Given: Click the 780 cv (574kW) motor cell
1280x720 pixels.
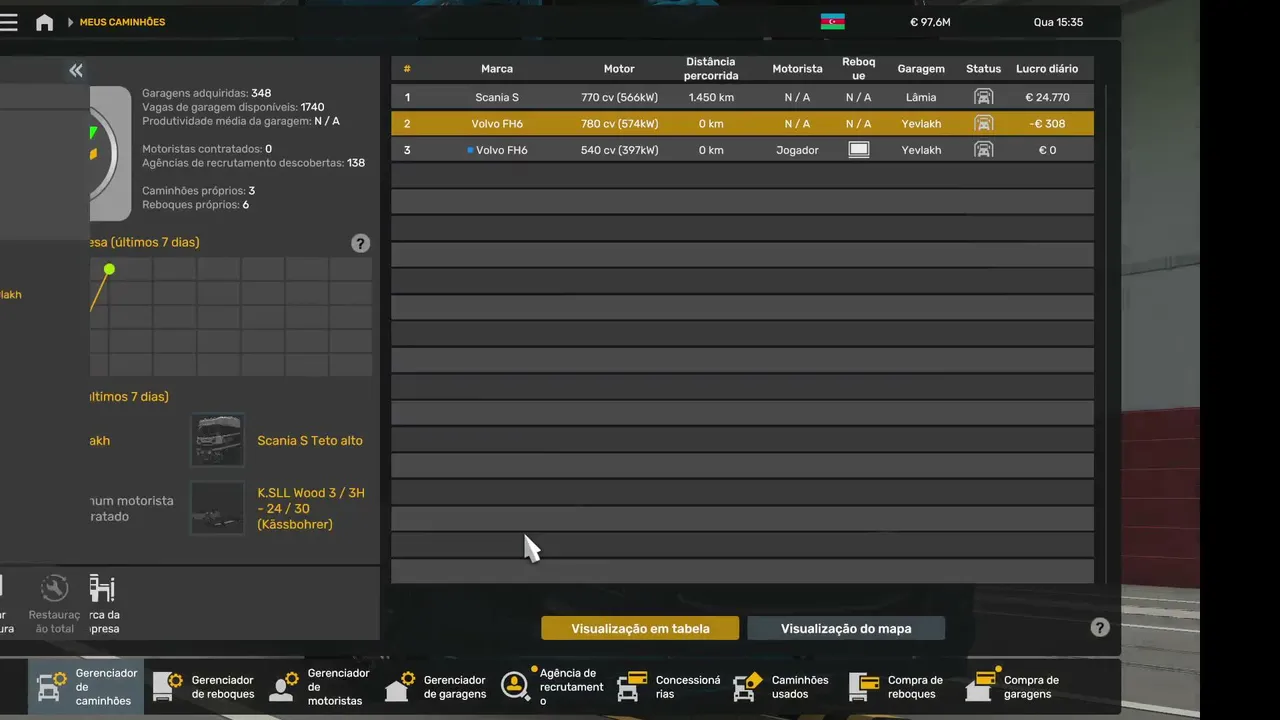Looking at the screenshot, I should point(619,124).
